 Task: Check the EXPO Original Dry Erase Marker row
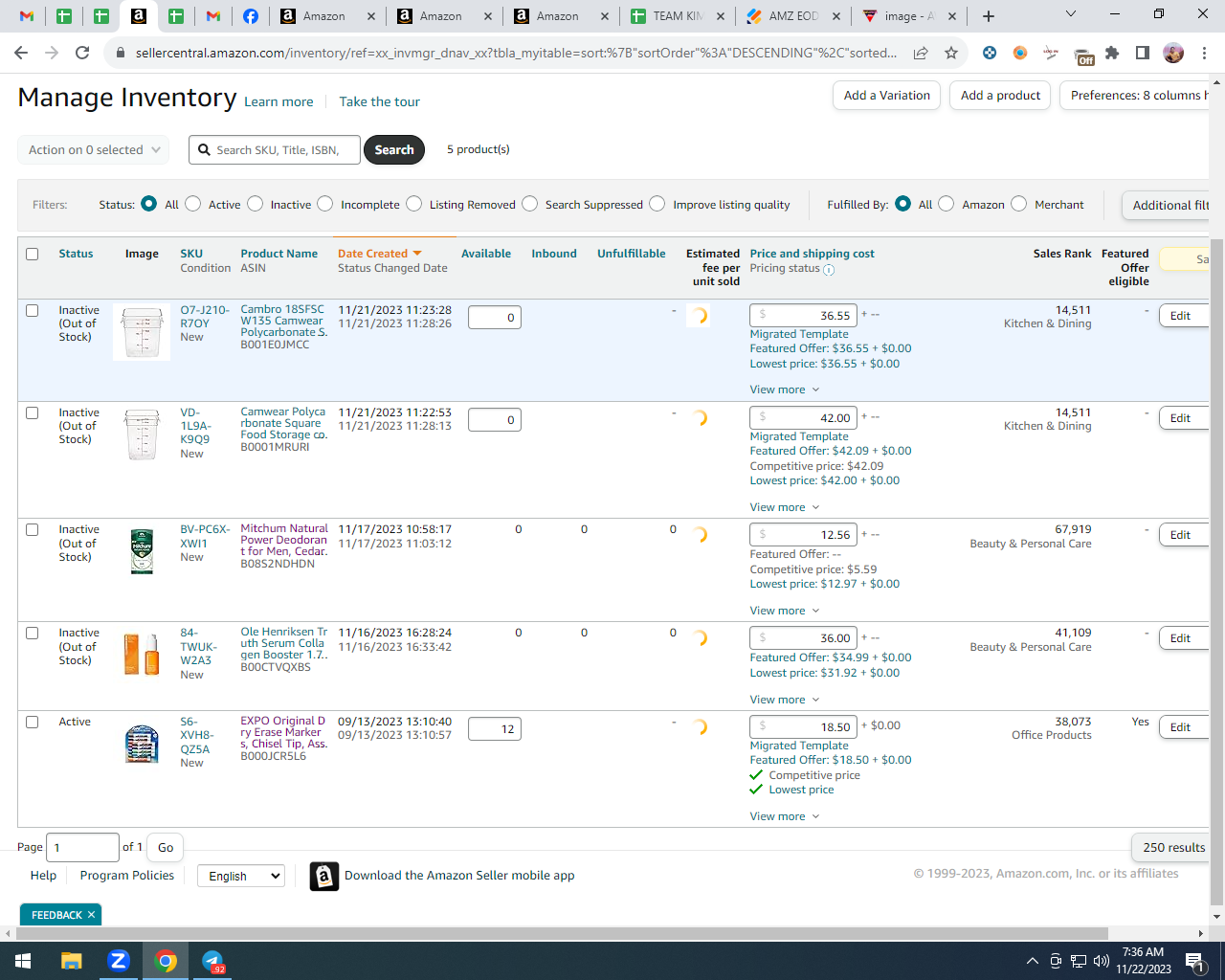(33, 722)
